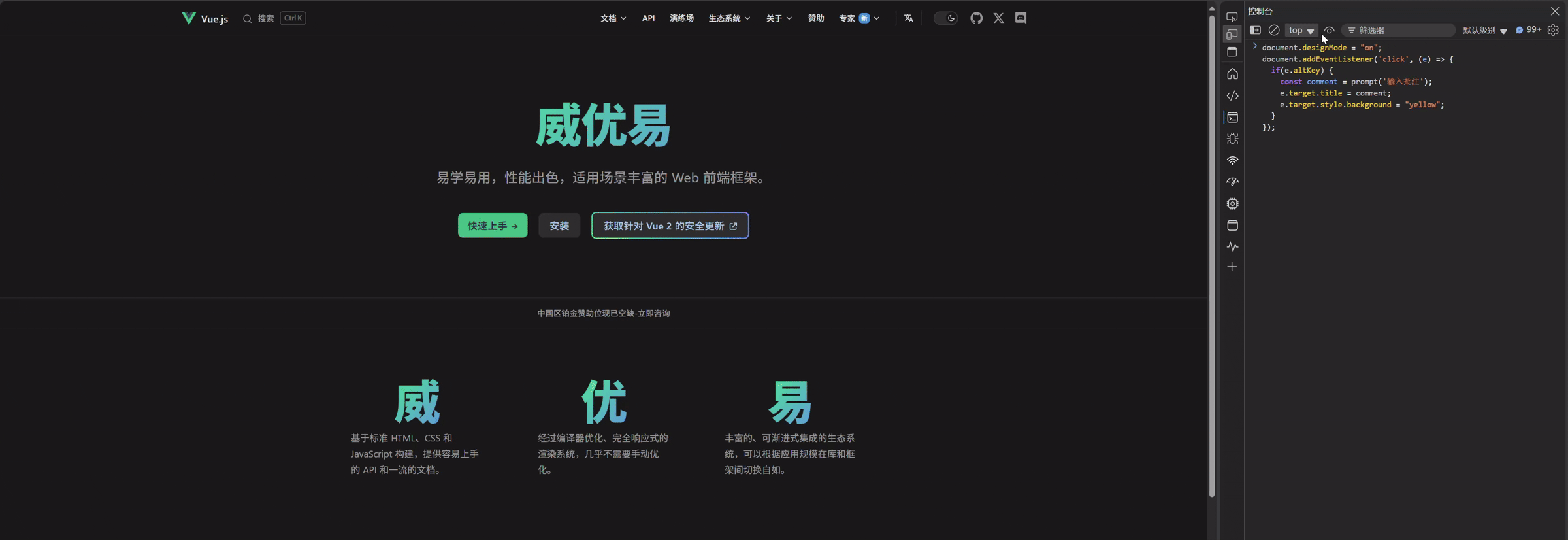Click the large 威优易 hero heading
This screenshot has height=540, width=1568.
[603, 126]
